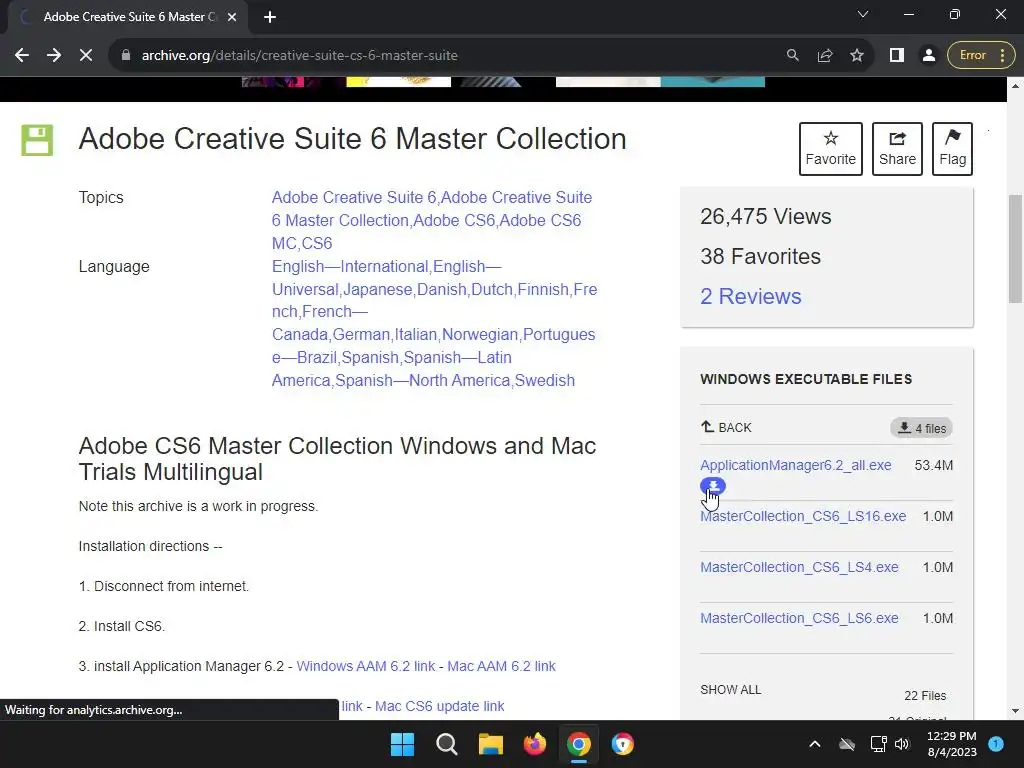This screenshot has width=1024, height=768.
Task: Open the shield app in the taskbar
Action: click(622, 744)
